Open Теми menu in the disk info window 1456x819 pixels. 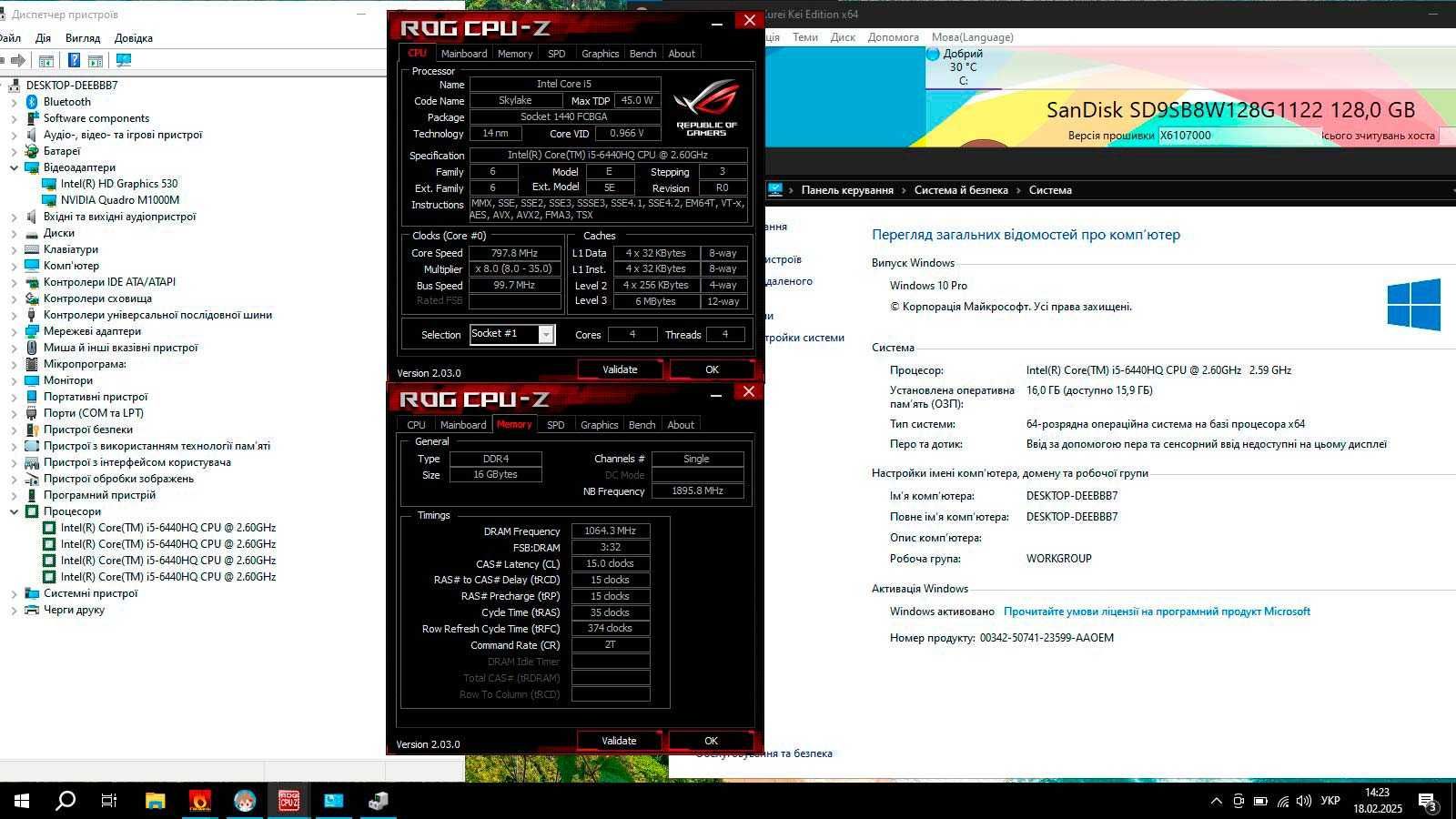[804, 37]
